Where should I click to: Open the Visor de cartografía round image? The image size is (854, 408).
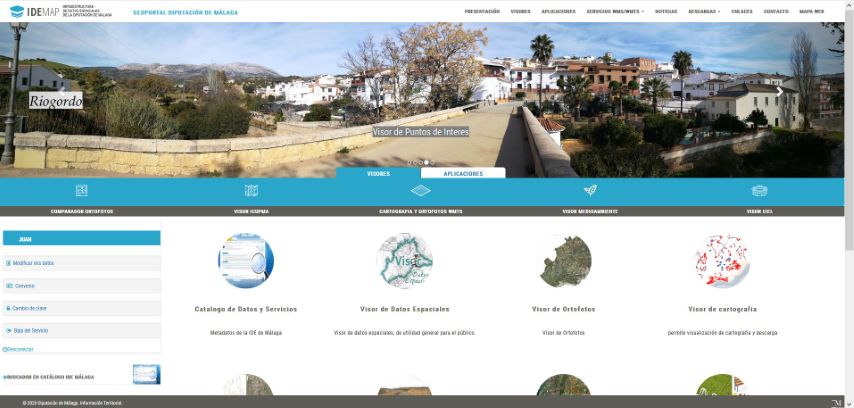(x=722, y=261)
